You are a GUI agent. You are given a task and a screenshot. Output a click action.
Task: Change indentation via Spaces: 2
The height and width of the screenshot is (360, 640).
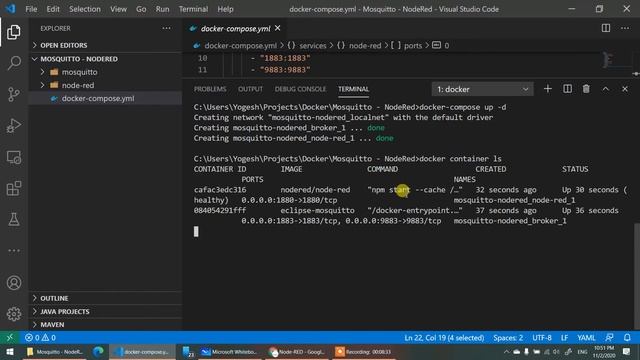(x=508, y=338)
